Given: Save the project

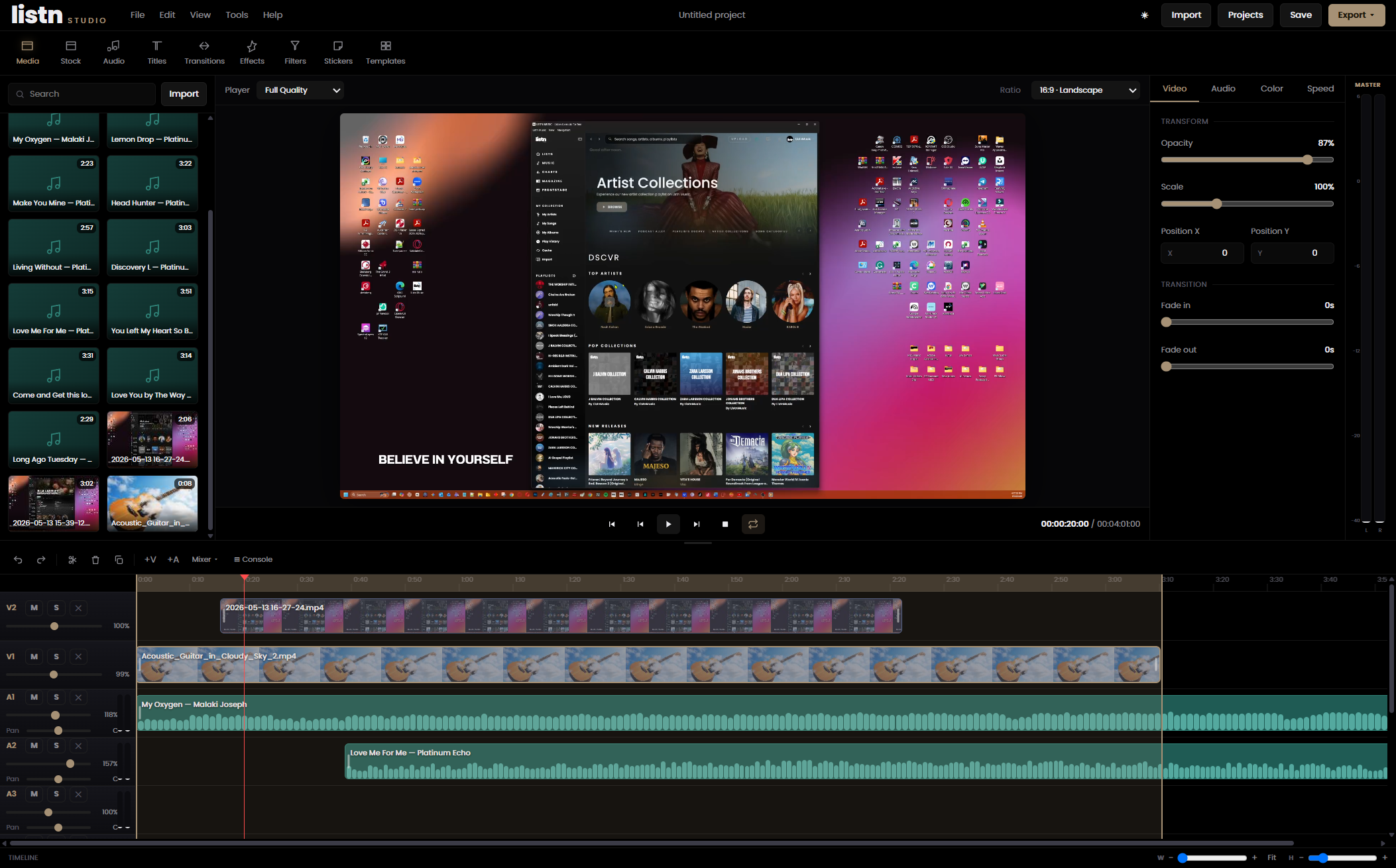Looking at the screenshot, I should 1301,15.
